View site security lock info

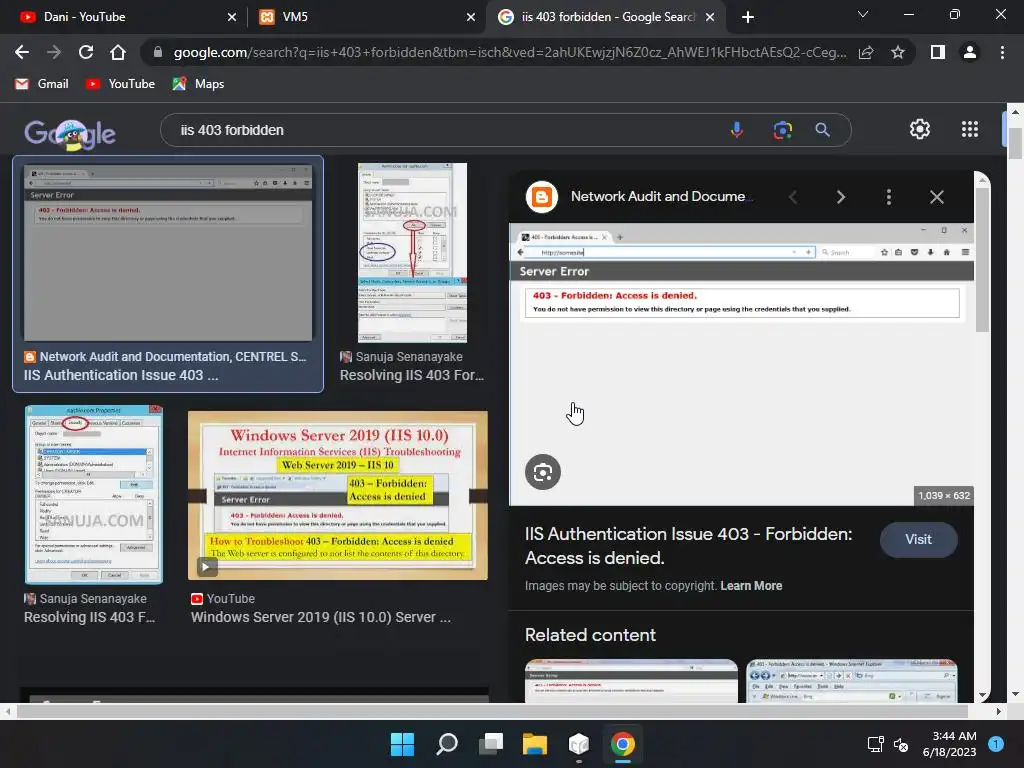(x=157, y=52)
